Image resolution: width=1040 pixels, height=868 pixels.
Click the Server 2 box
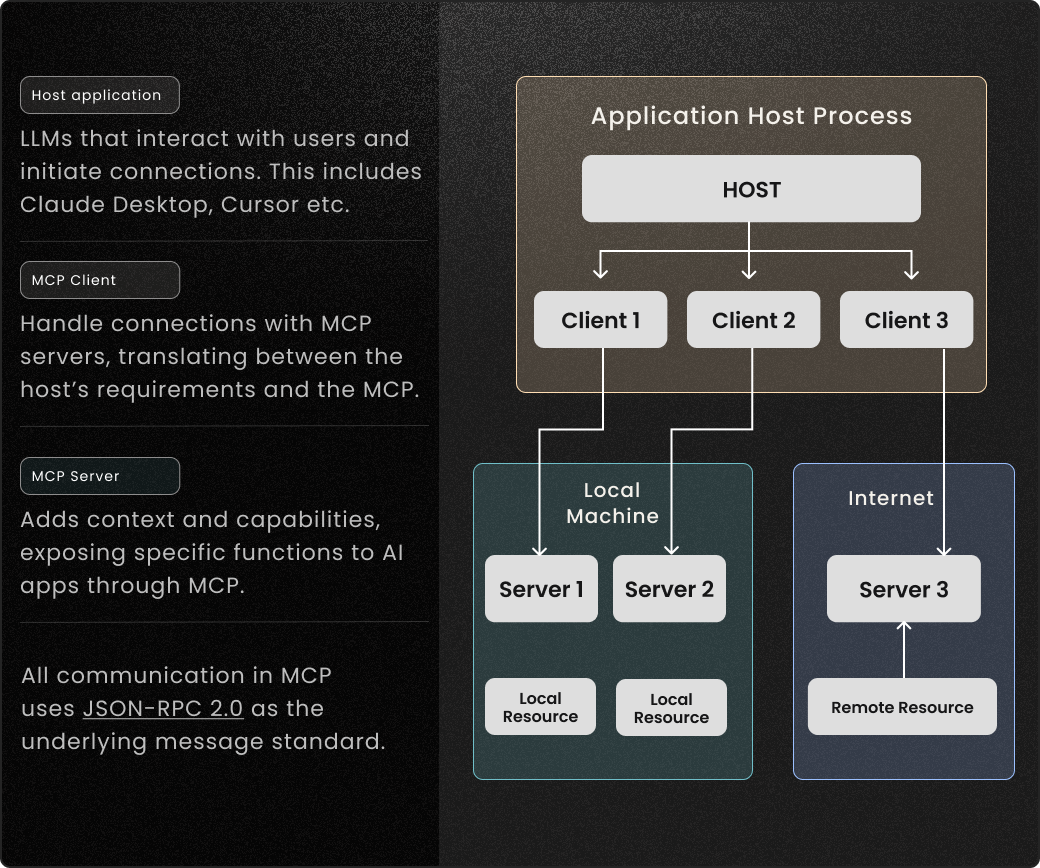tap(669, 589)
